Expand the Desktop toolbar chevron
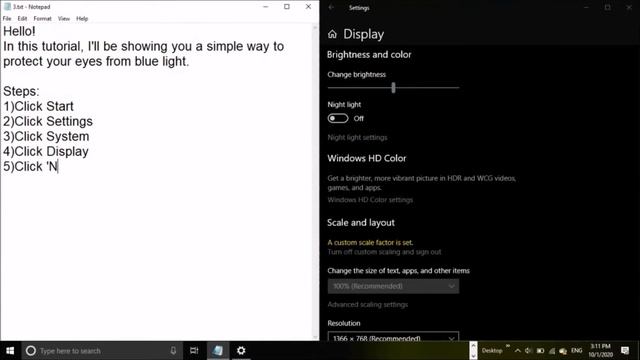 click(508, 346)
